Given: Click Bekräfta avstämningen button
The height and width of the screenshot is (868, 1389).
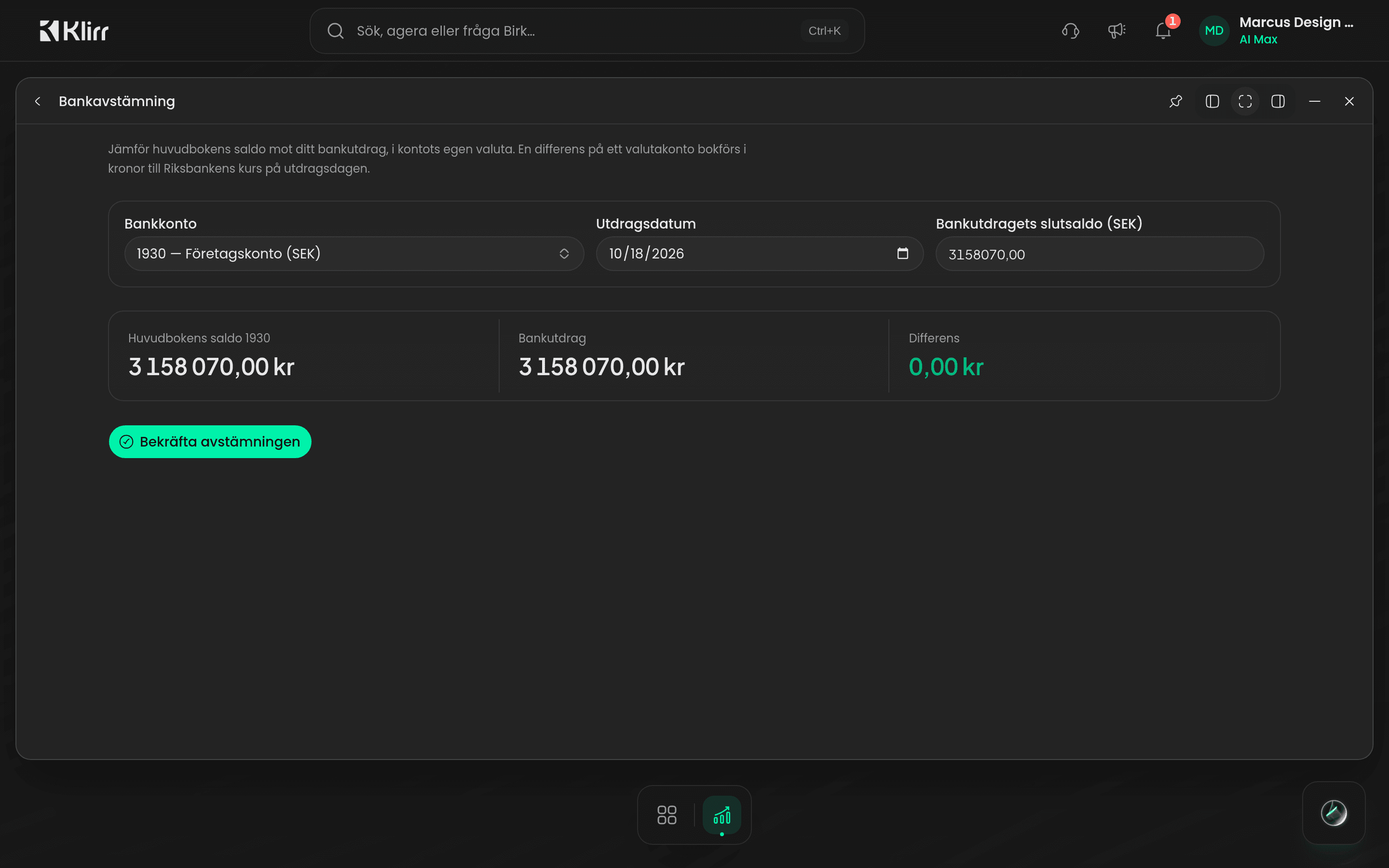Looking at the screenshot, I should coord(210,441).
